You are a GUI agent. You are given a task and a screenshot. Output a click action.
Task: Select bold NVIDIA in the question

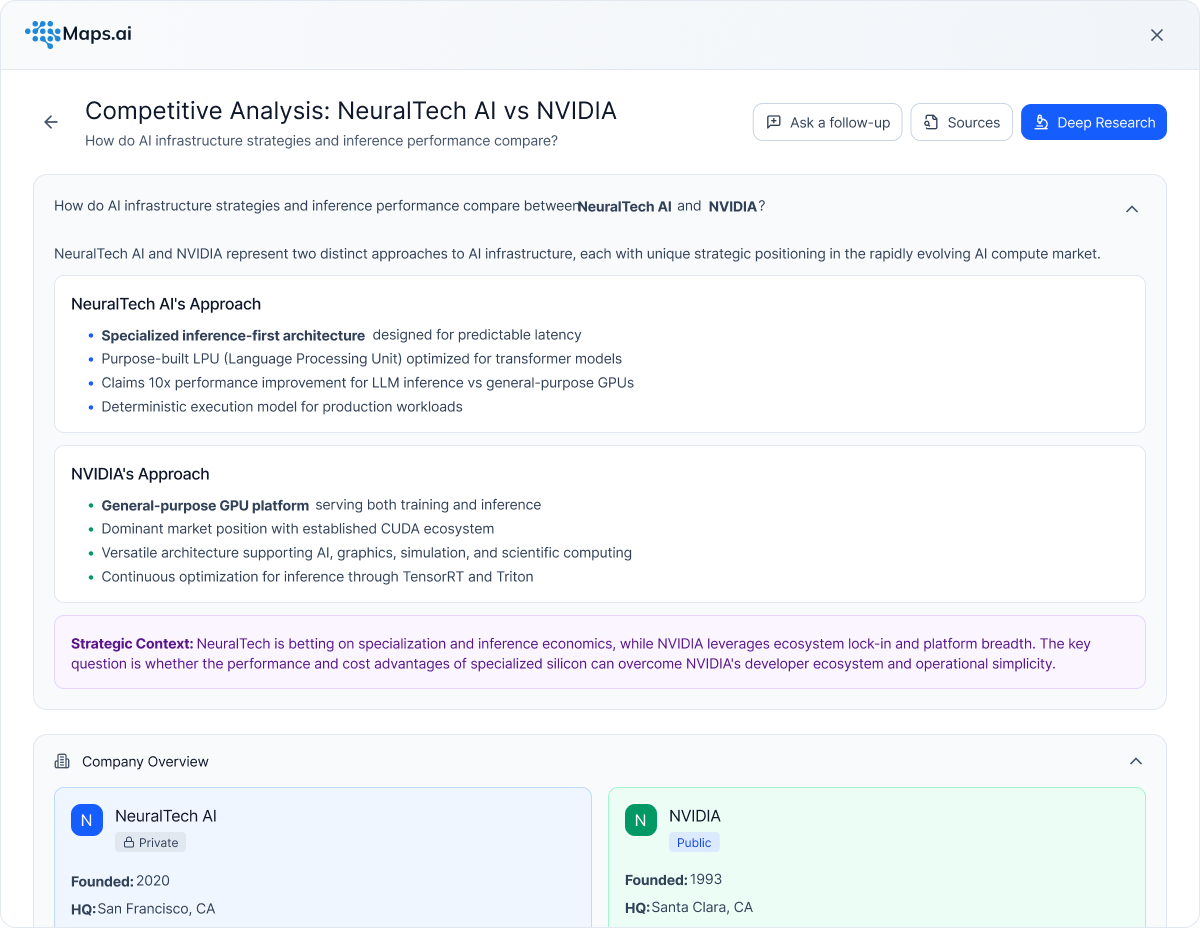pyautogui.click(x=732, y=207)
